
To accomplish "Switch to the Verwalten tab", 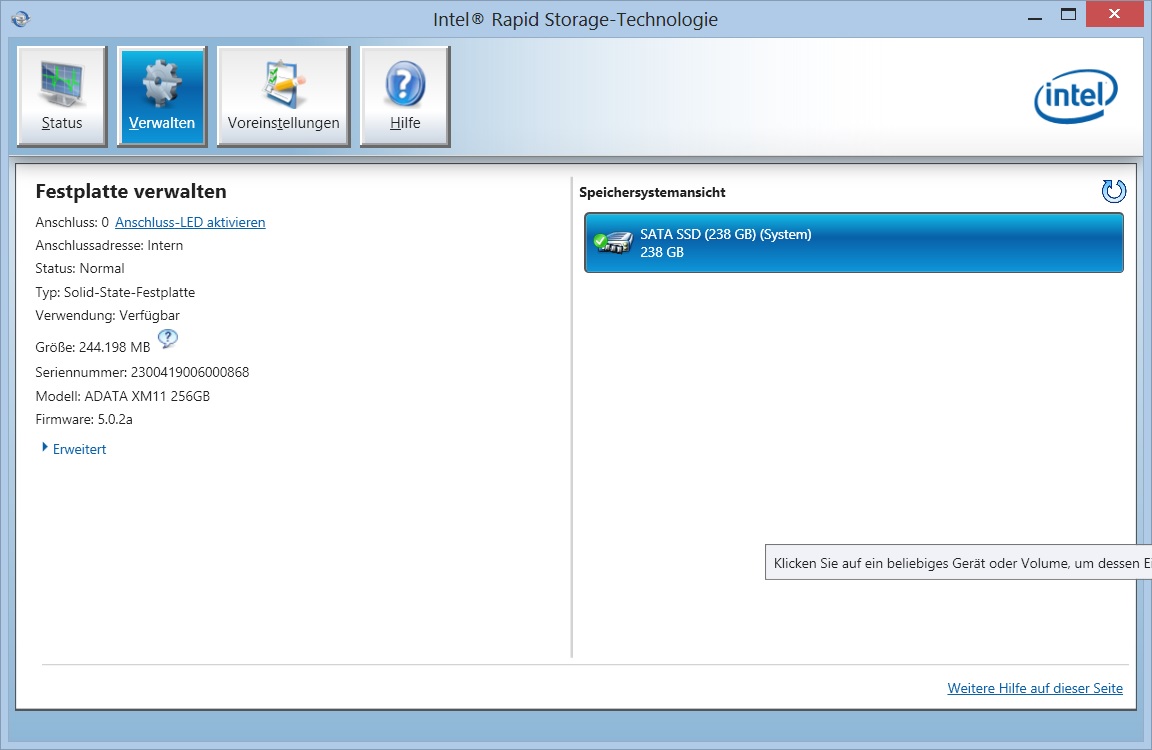I will (x=162, y=96).
